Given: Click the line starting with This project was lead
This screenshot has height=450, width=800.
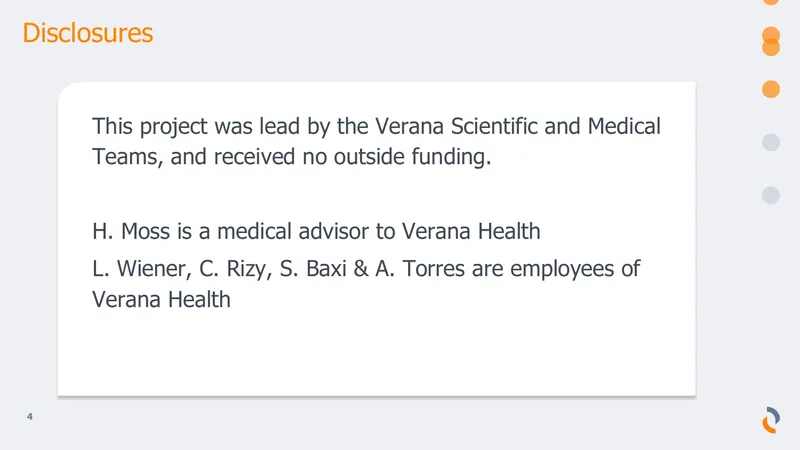Looking at the screenshot, I should point(377,127).
